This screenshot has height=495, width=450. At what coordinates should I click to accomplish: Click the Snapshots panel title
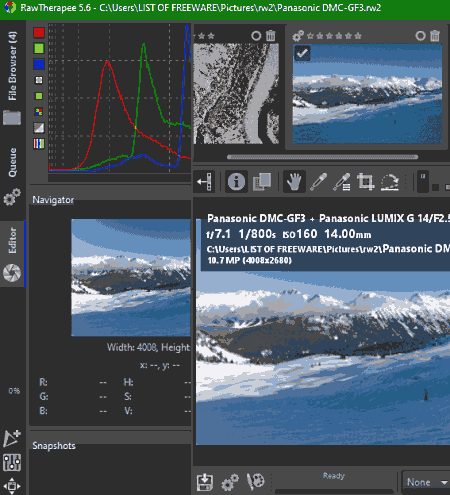click(54, 446)
